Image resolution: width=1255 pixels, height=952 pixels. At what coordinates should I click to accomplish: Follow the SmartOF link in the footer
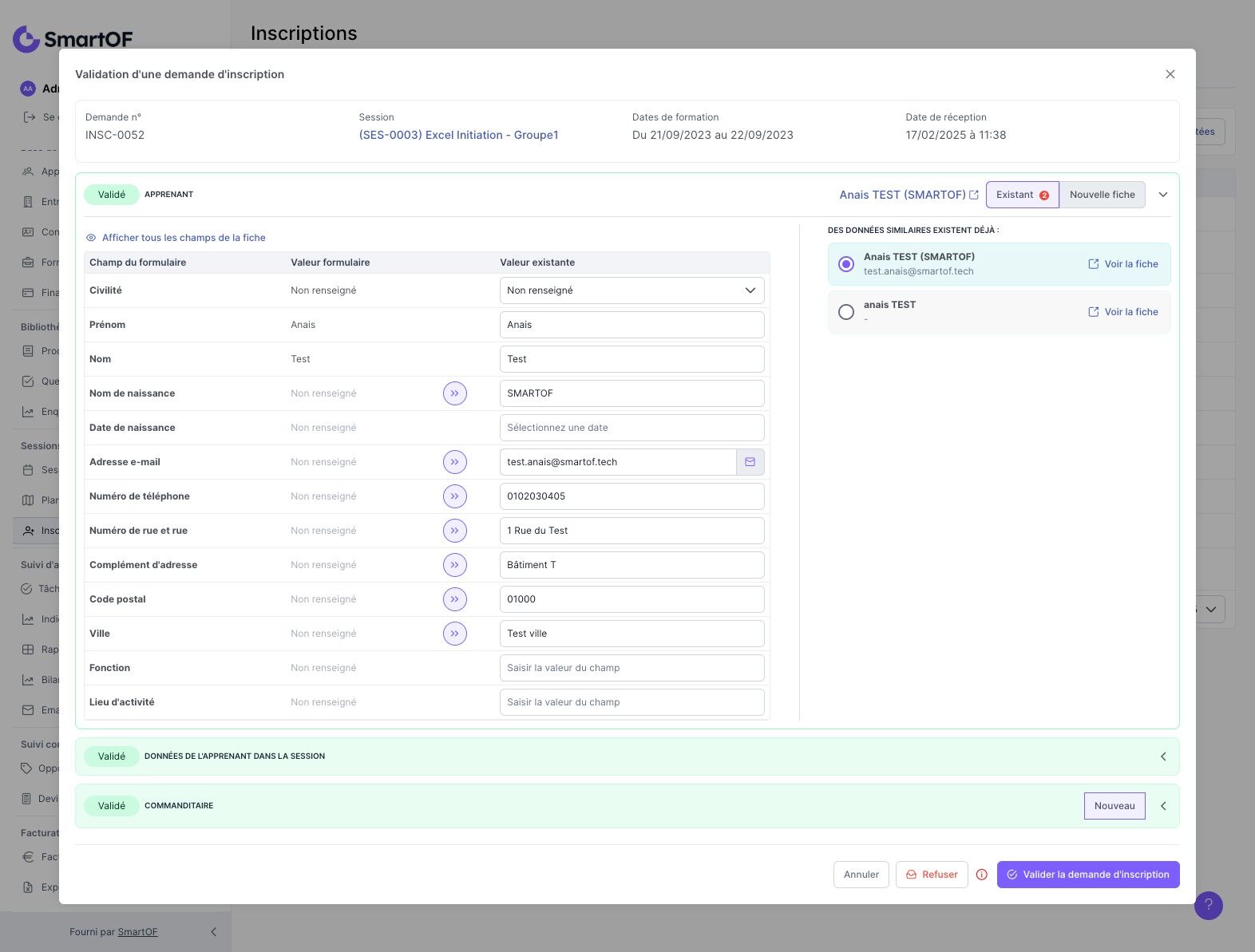click(137, 932)
